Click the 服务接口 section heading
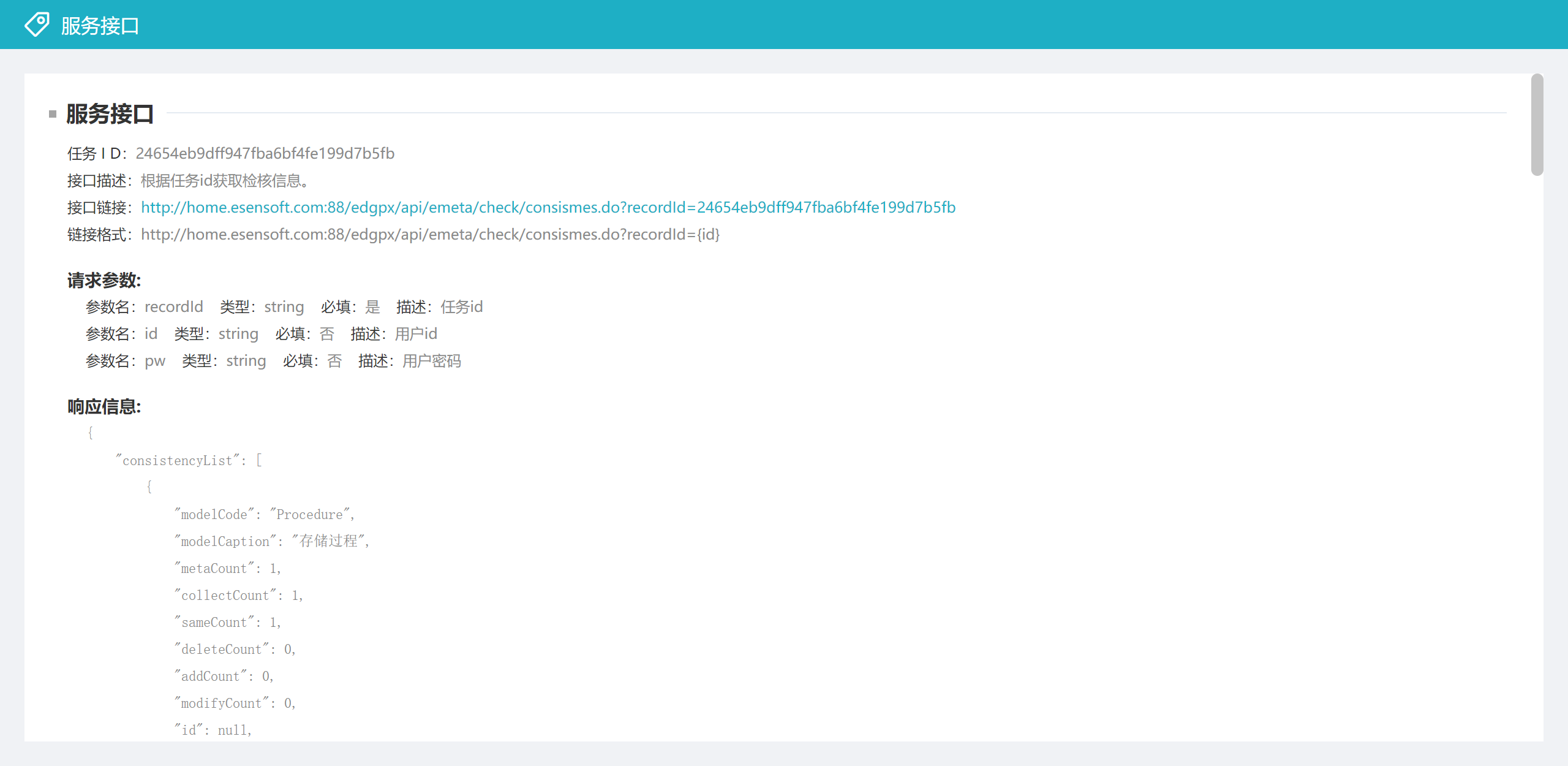Image resolution: width=1568 pixels, height=766 pixels. 110,114
